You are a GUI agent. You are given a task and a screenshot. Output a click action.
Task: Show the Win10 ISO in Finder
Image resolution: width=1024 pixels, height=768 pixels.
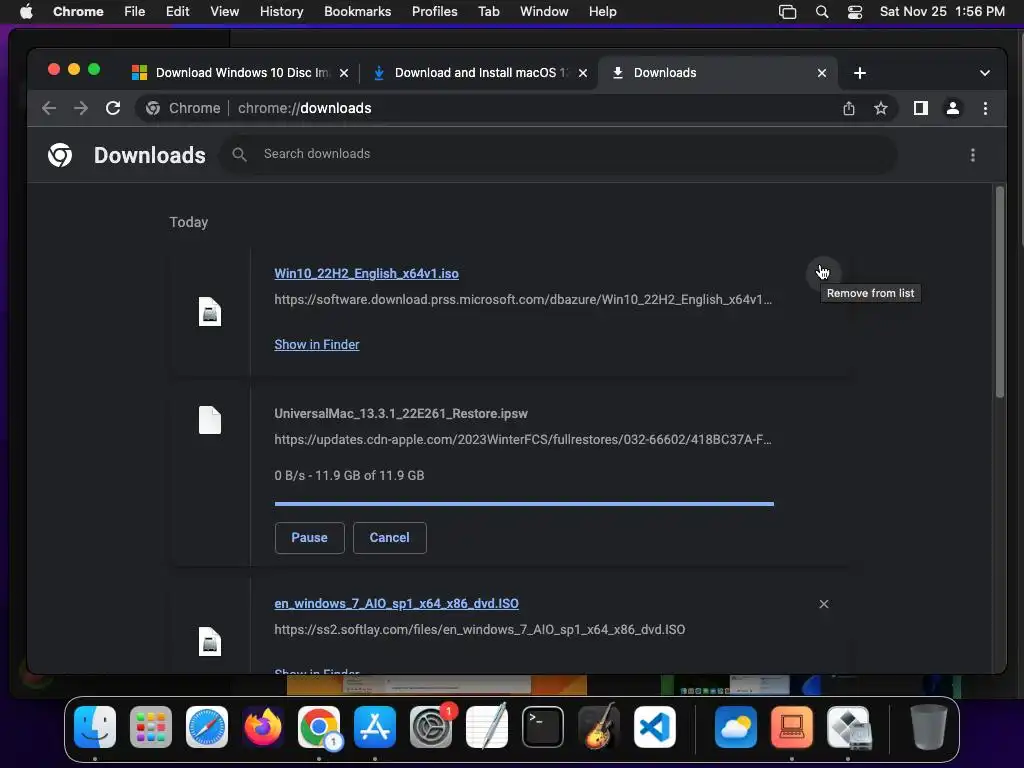[317, 344]
